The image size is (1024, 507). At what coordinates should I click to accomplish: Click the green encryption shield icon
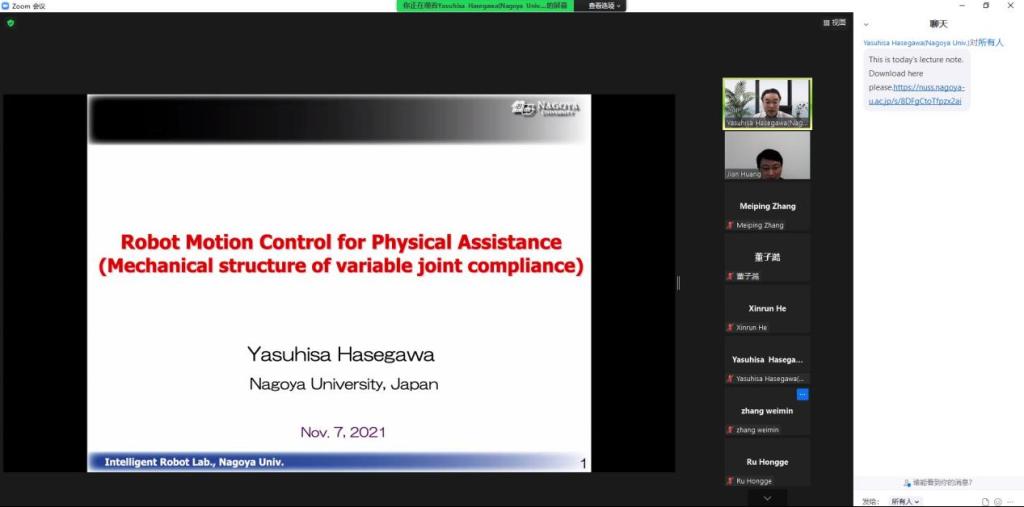(x=11, y=22)
